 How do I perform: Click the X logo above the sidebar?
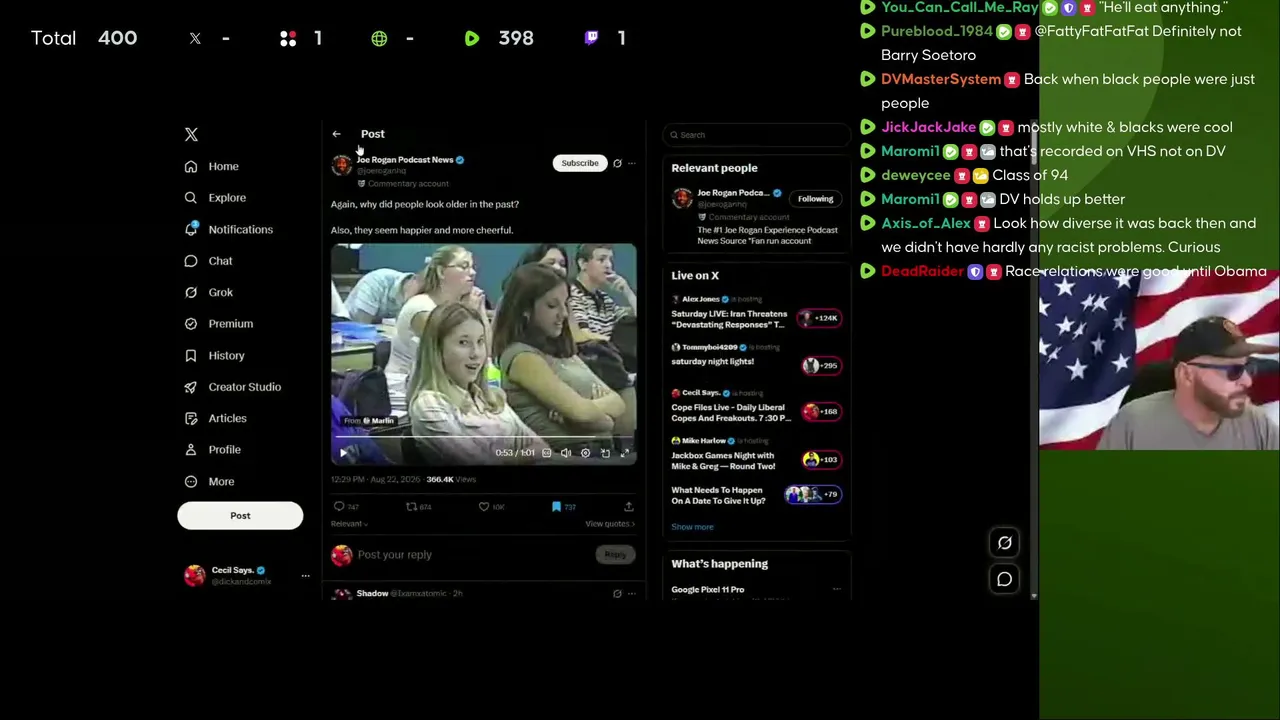(x=191, y=134)
